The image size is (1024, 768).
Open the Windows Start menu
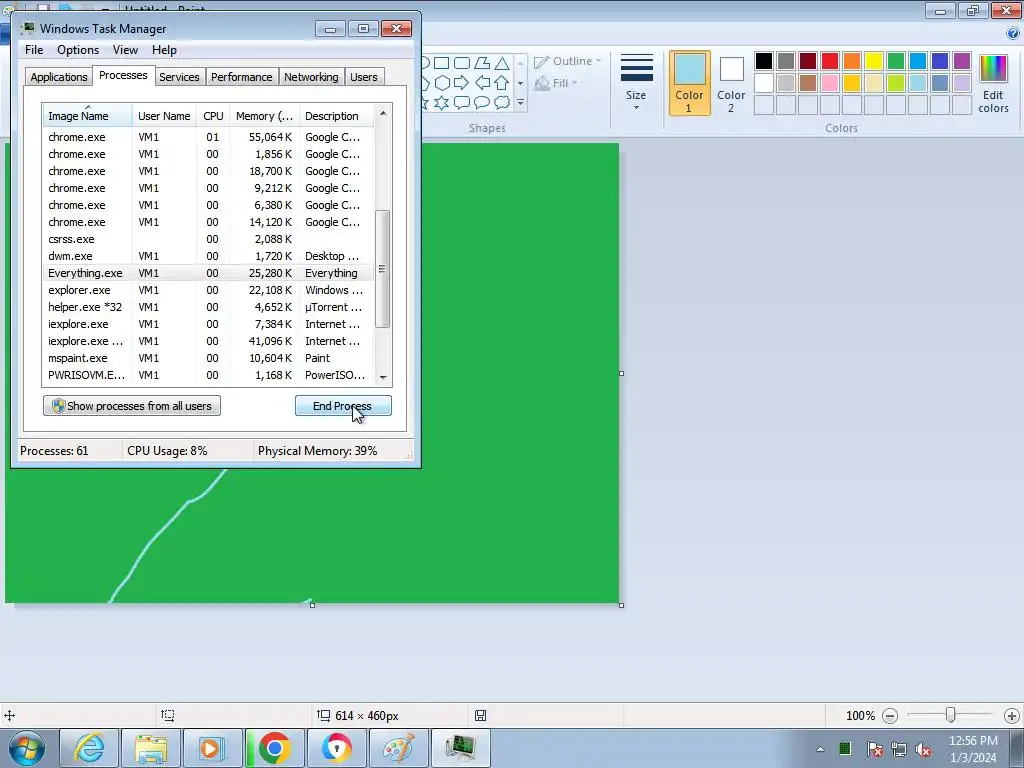[x=26, y=748]
